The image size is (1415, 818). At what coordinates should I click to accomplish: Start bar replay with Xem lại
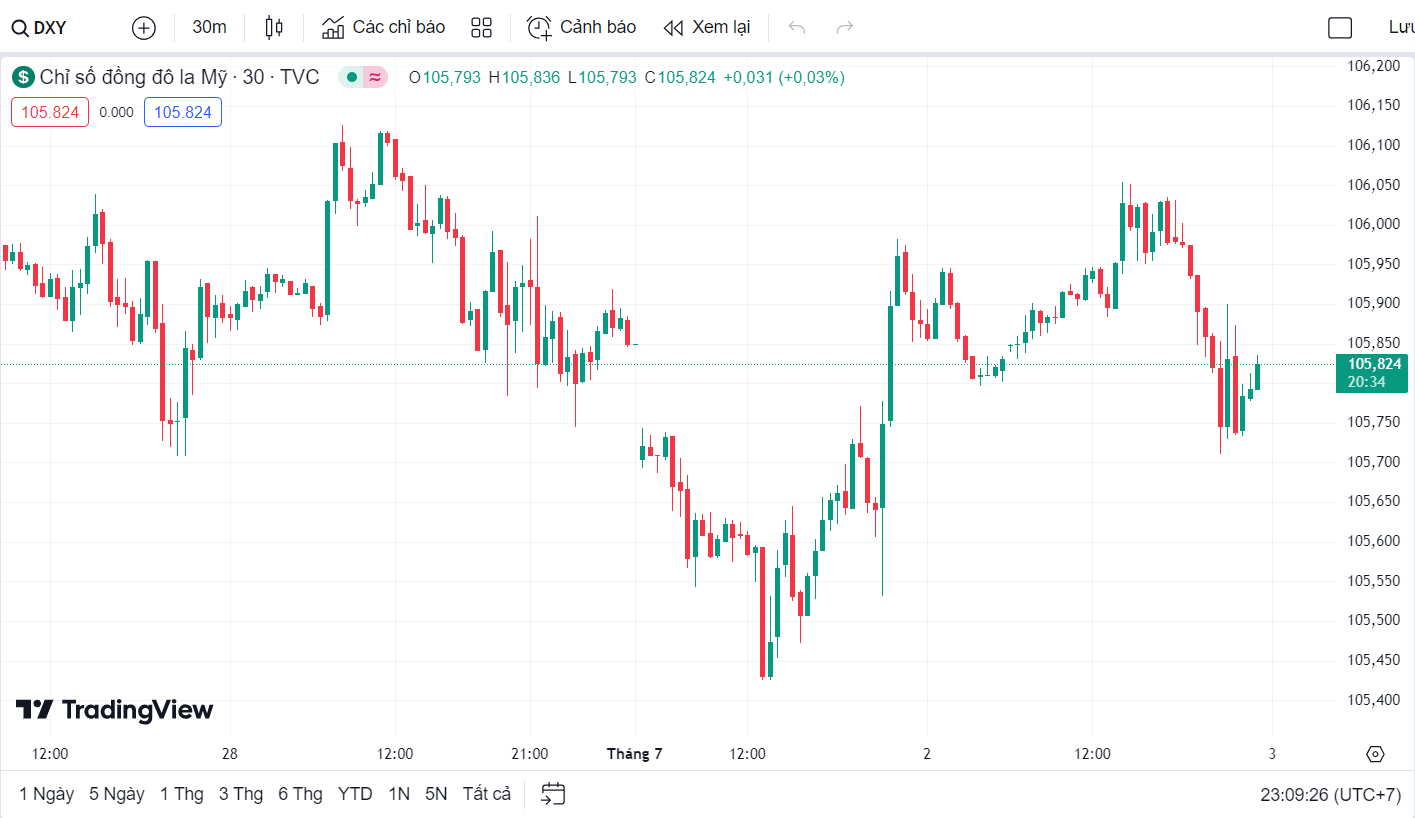tap(707, 28)
